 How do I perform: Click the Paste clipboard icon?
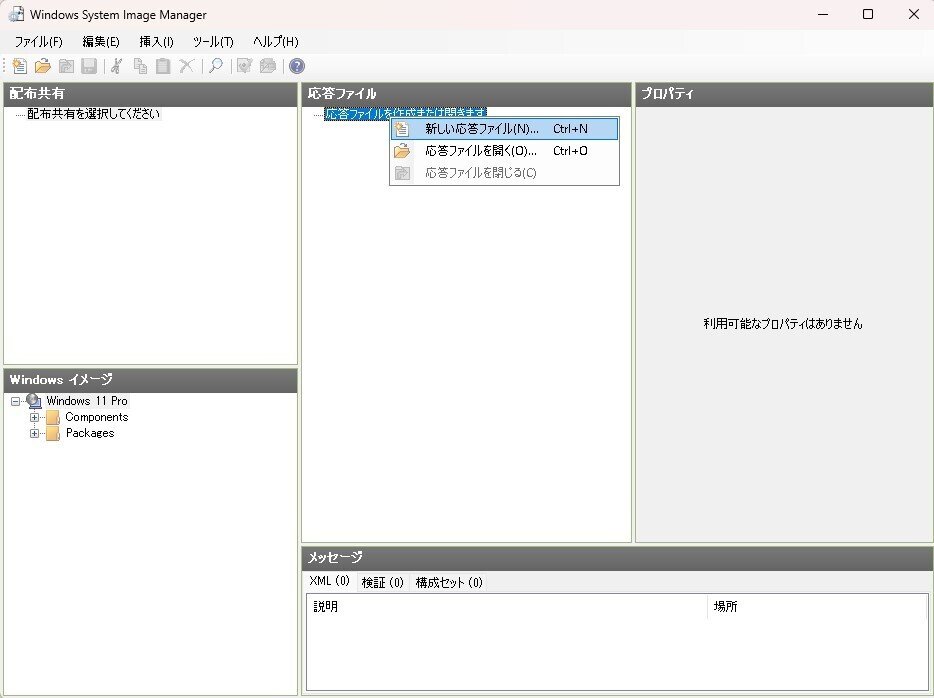[x=163, y=66]
